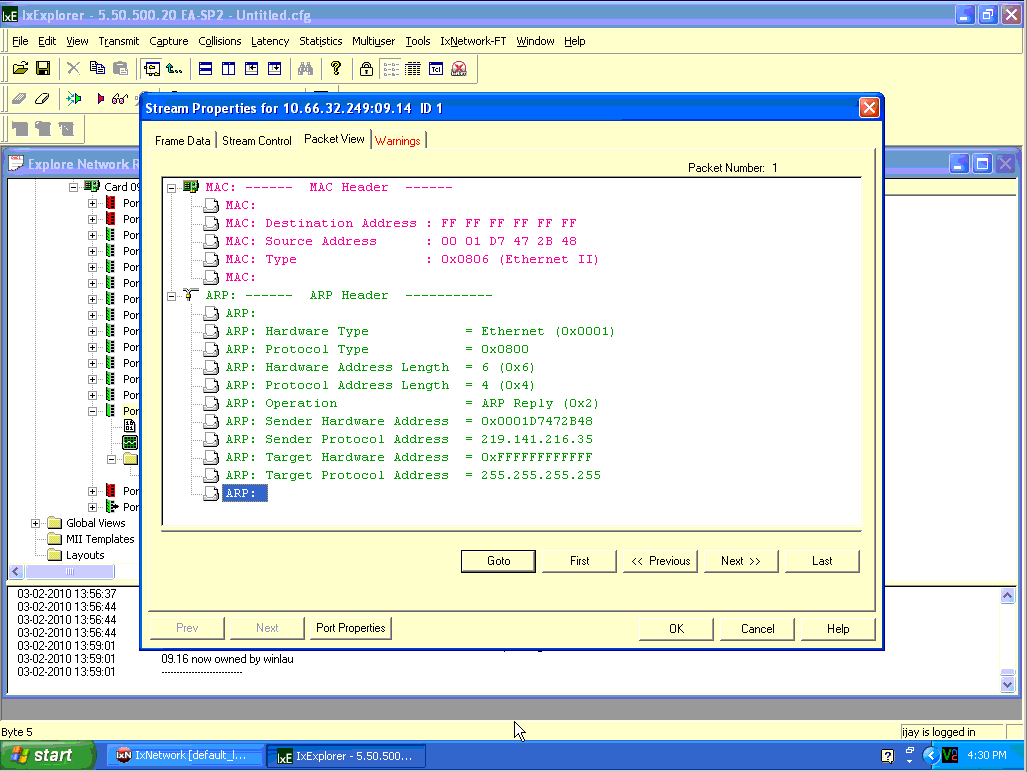Screen dimensions: 1027x772
Task: Click the table grid view icon
Action: [x=413, y=68]
